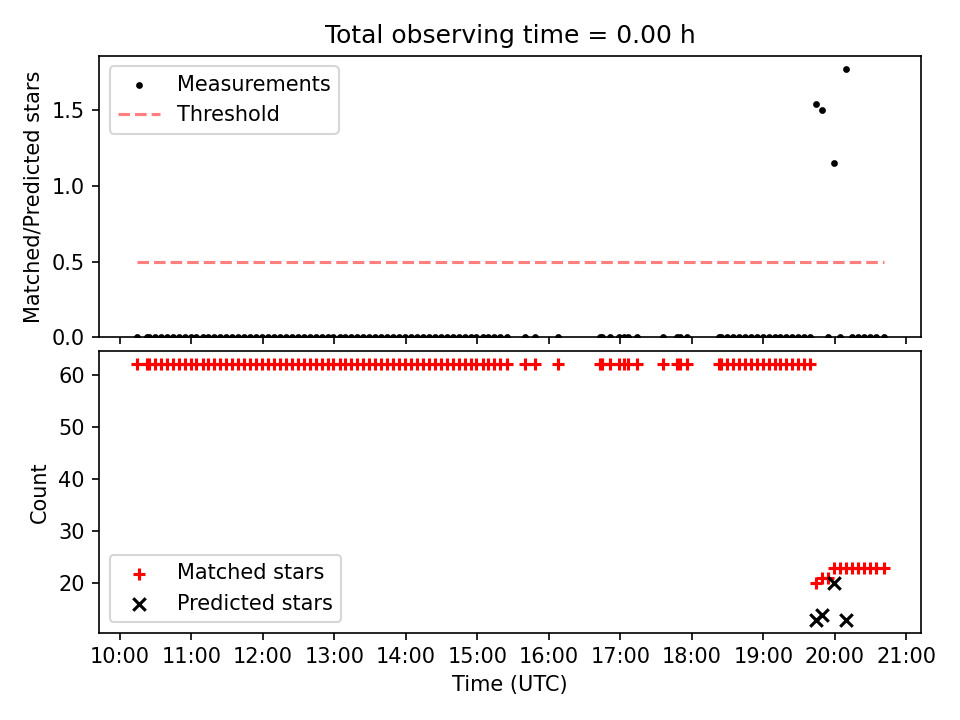Image resolution: width=960 pixels, height=720 pixels.
Task: Click the '12:00' x-axis tick label
Action: pyautogui.click(x=263, y=656)
